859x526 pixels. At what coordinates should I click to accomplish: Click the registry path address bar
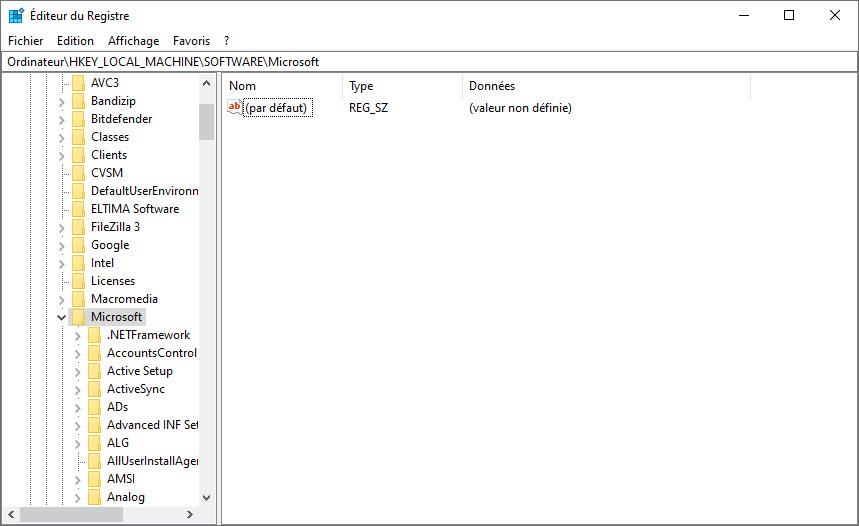pos(430,62)
